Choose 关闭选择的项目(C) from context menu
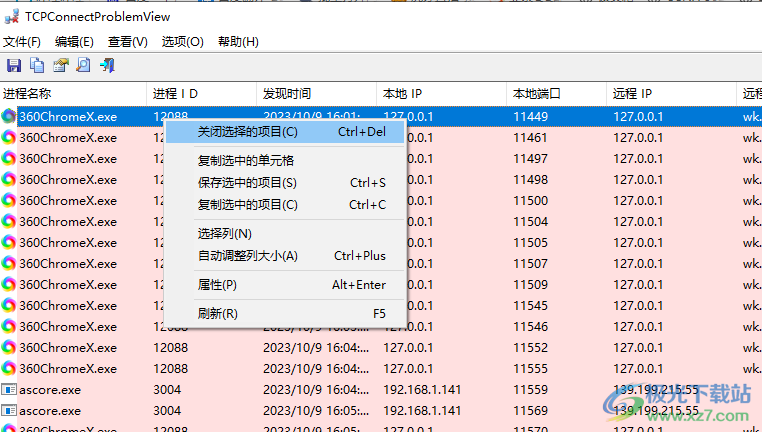Viewport: 762px width, 432px height. pyautogui.click(x=285, y=132)
